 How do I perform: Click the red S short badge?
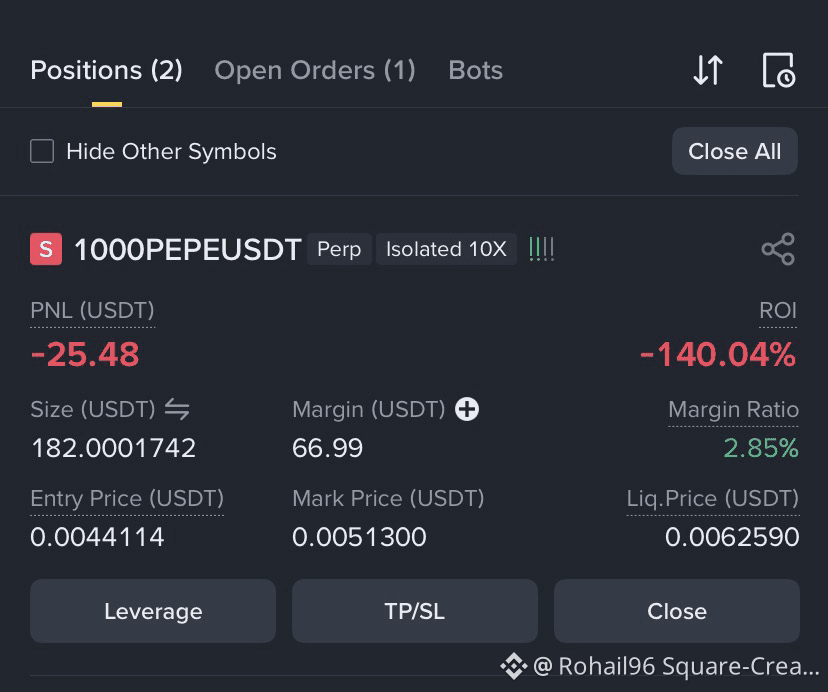click(x=46, y=249)
